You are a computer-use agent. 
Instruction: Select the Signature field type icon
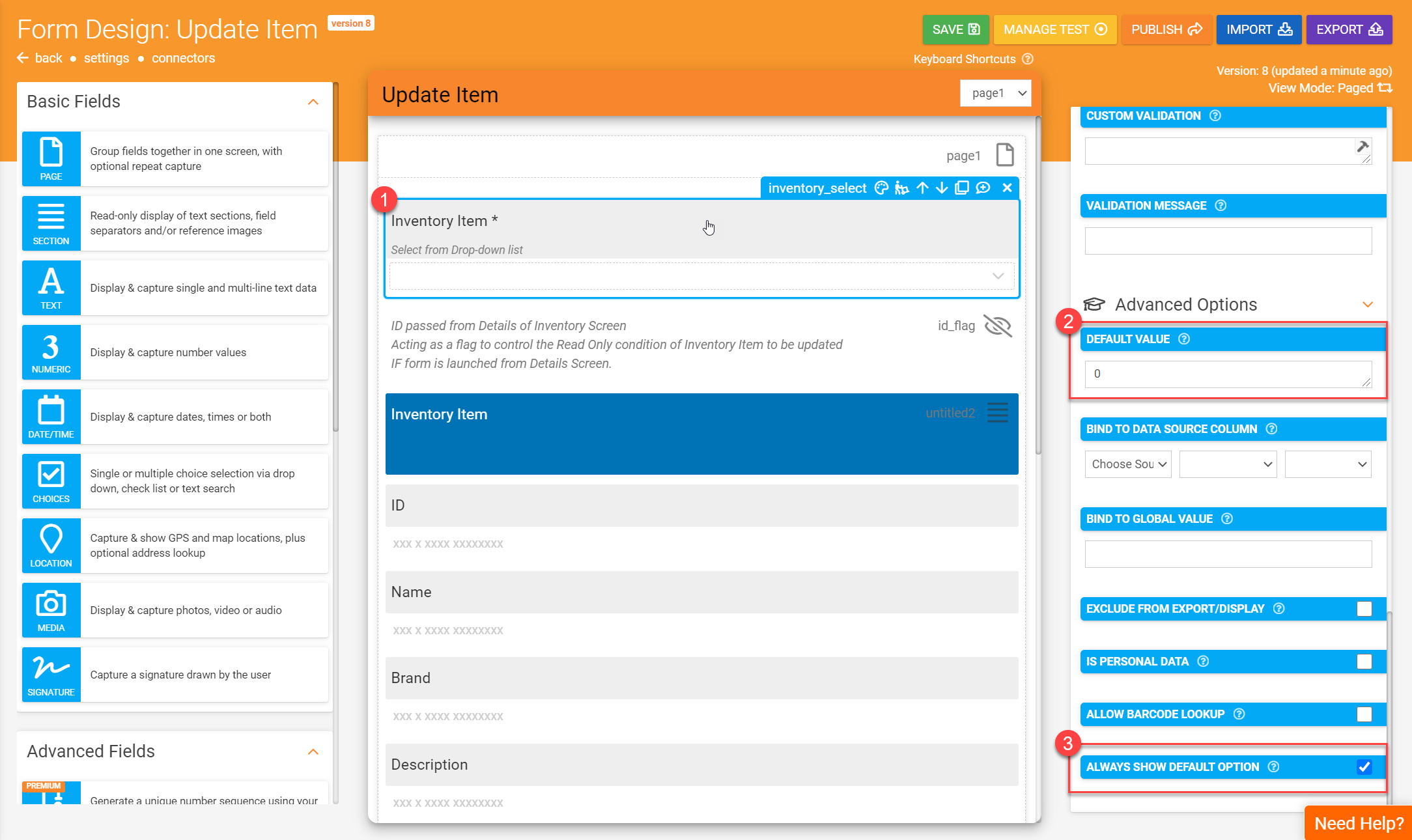[51, 675]
